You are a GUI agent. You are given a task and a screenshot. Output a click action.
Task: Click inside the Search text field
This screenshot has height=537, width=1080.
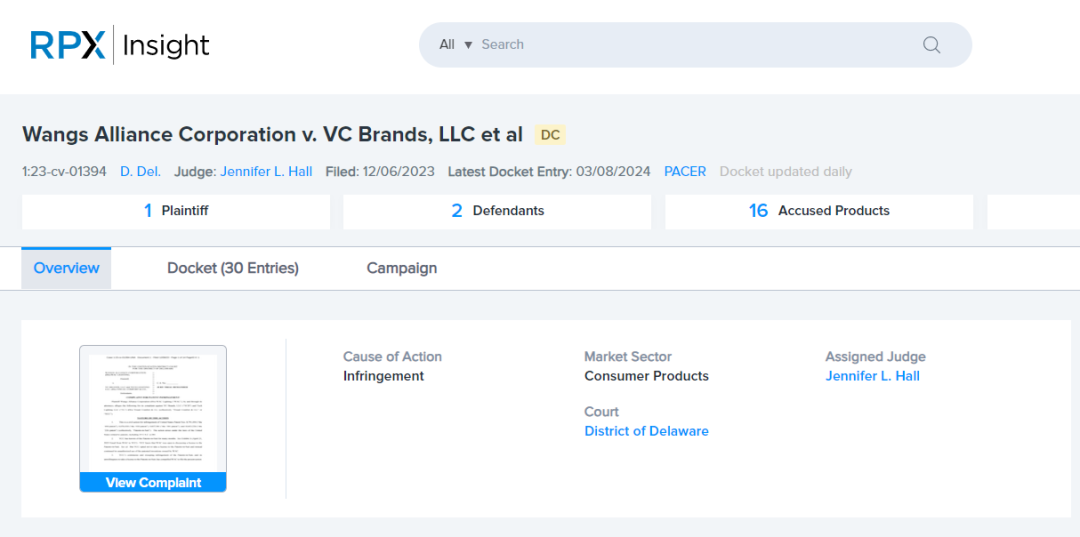point(696,45)
